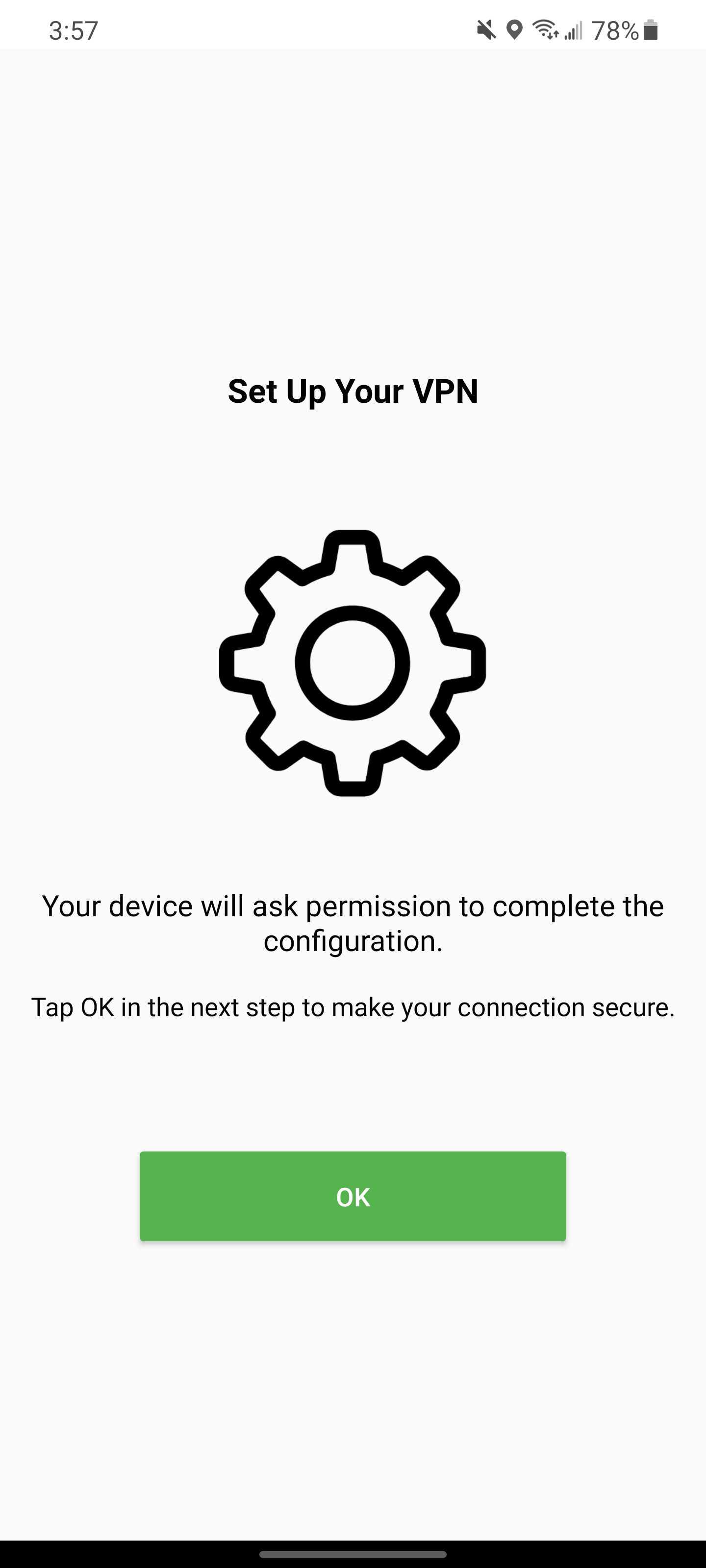Tap the device permission description paragraph
Screen dimensions: 706x1568
[x=353, y=923]
